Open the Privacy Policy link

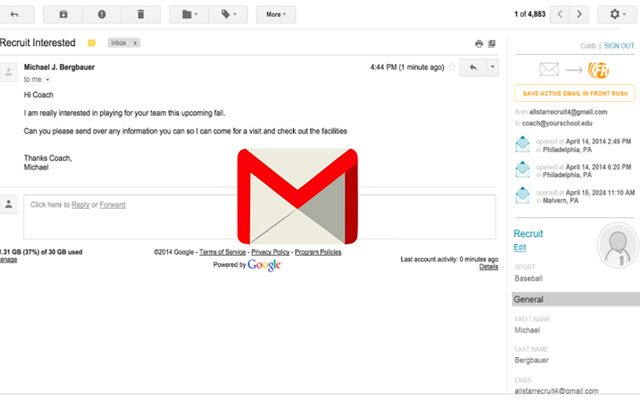point(270,252)
